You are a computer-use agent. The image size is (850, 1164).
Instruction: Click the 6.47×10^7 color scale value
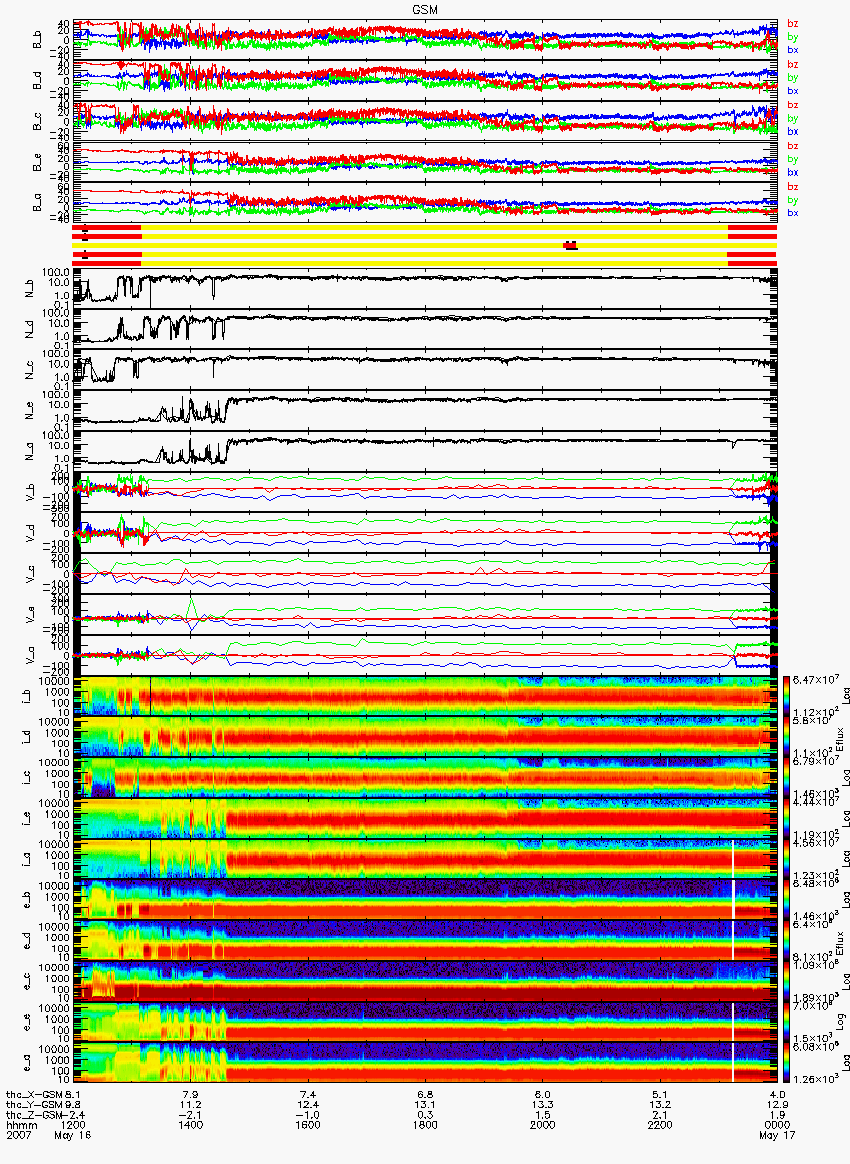tap(815, 681)
